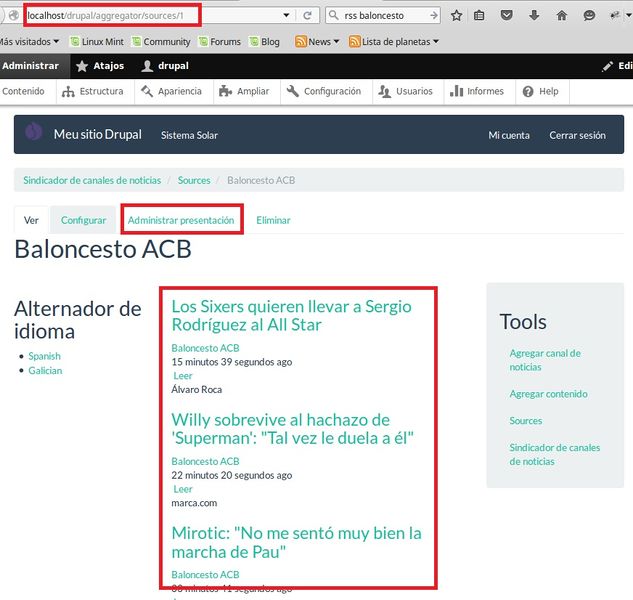Open the Eliminar tab
The height and width of the screenshot is (600, 633).
pos(273,220)
